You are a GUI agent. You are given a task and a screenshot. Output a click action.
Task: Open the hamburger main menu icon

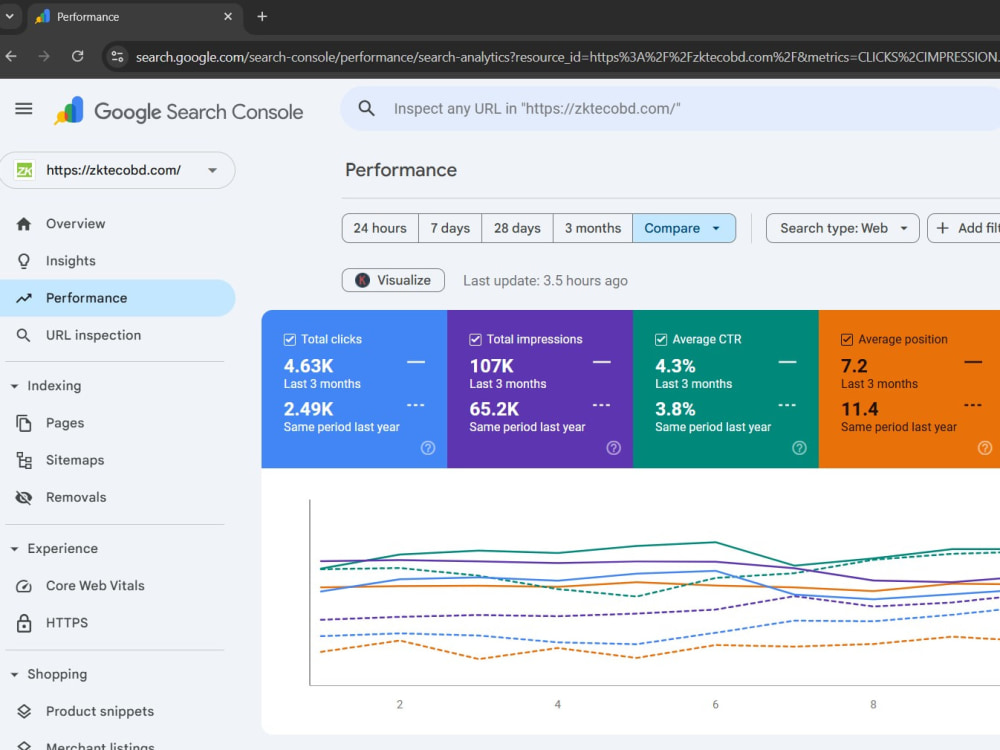tap(24, 108)
